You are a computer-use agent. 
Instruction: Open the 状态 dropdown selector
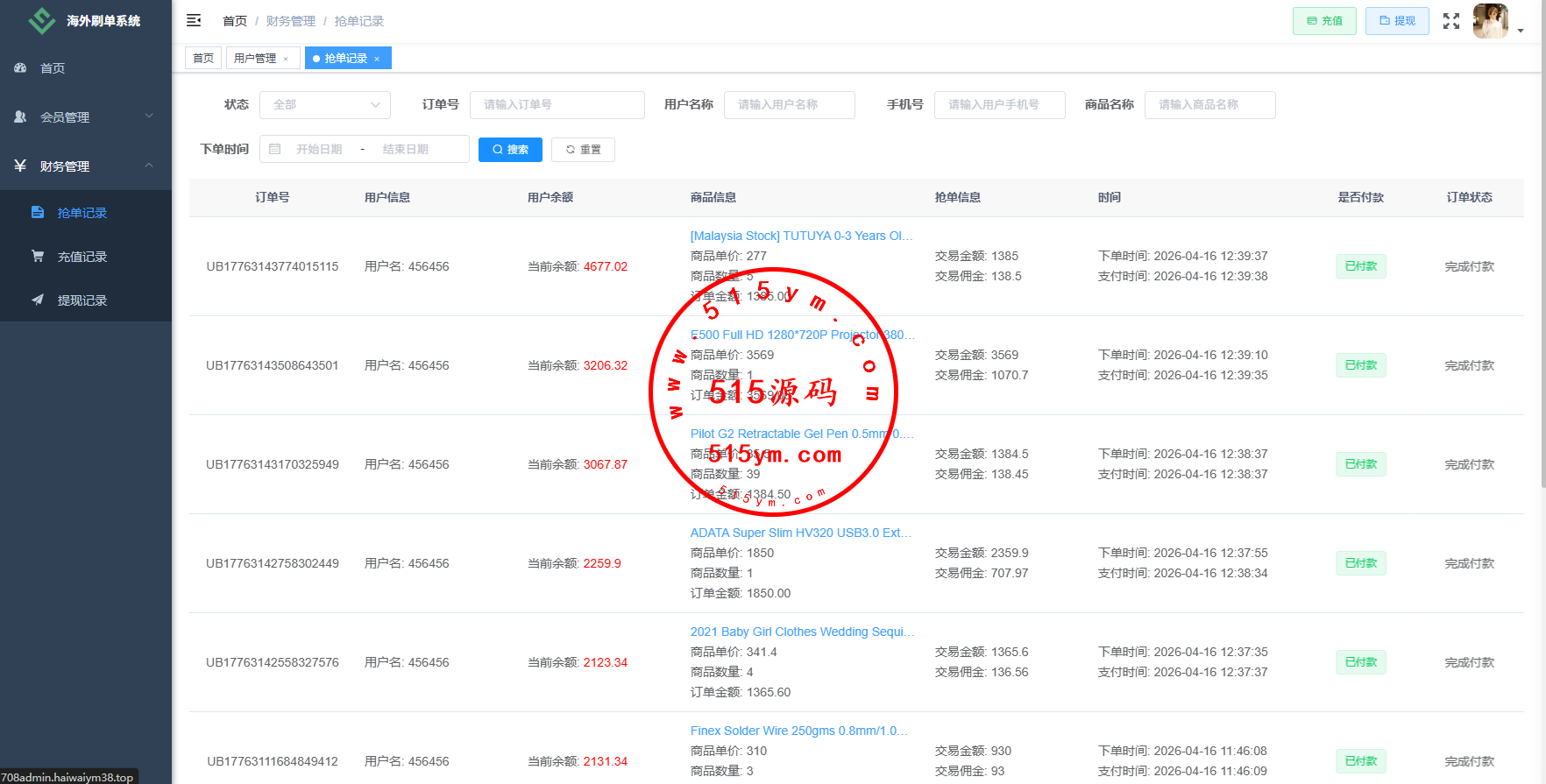(324, 105)
